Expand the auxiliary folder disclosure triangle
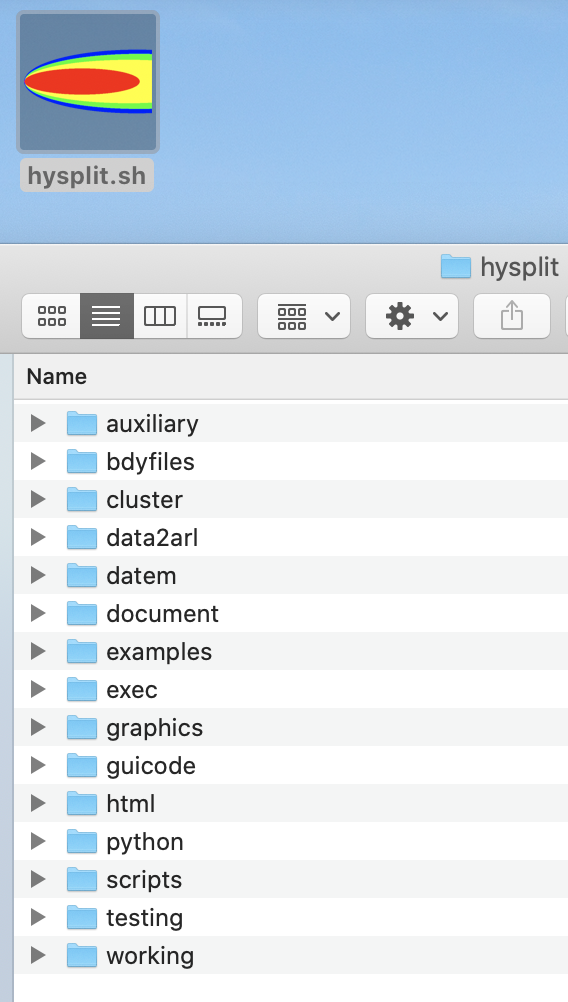This screenshot has width=568, height=1002. pos(38,423)
